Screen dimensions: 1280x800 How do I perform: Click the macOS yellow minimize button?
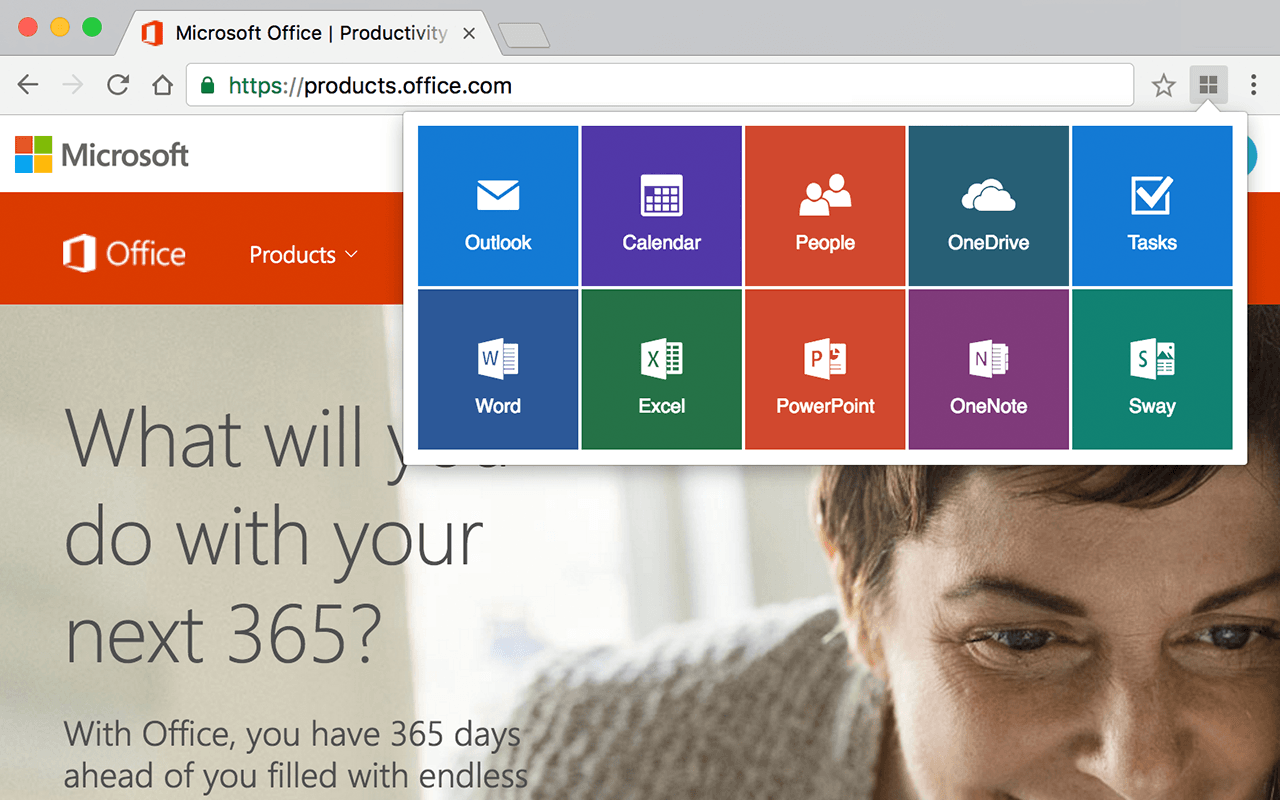[x=60, y=27]
